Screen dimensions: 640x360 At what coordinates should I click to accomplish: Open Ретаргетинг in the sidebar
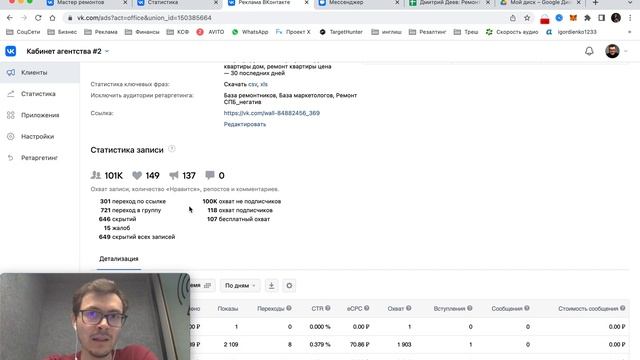(40, 158)
